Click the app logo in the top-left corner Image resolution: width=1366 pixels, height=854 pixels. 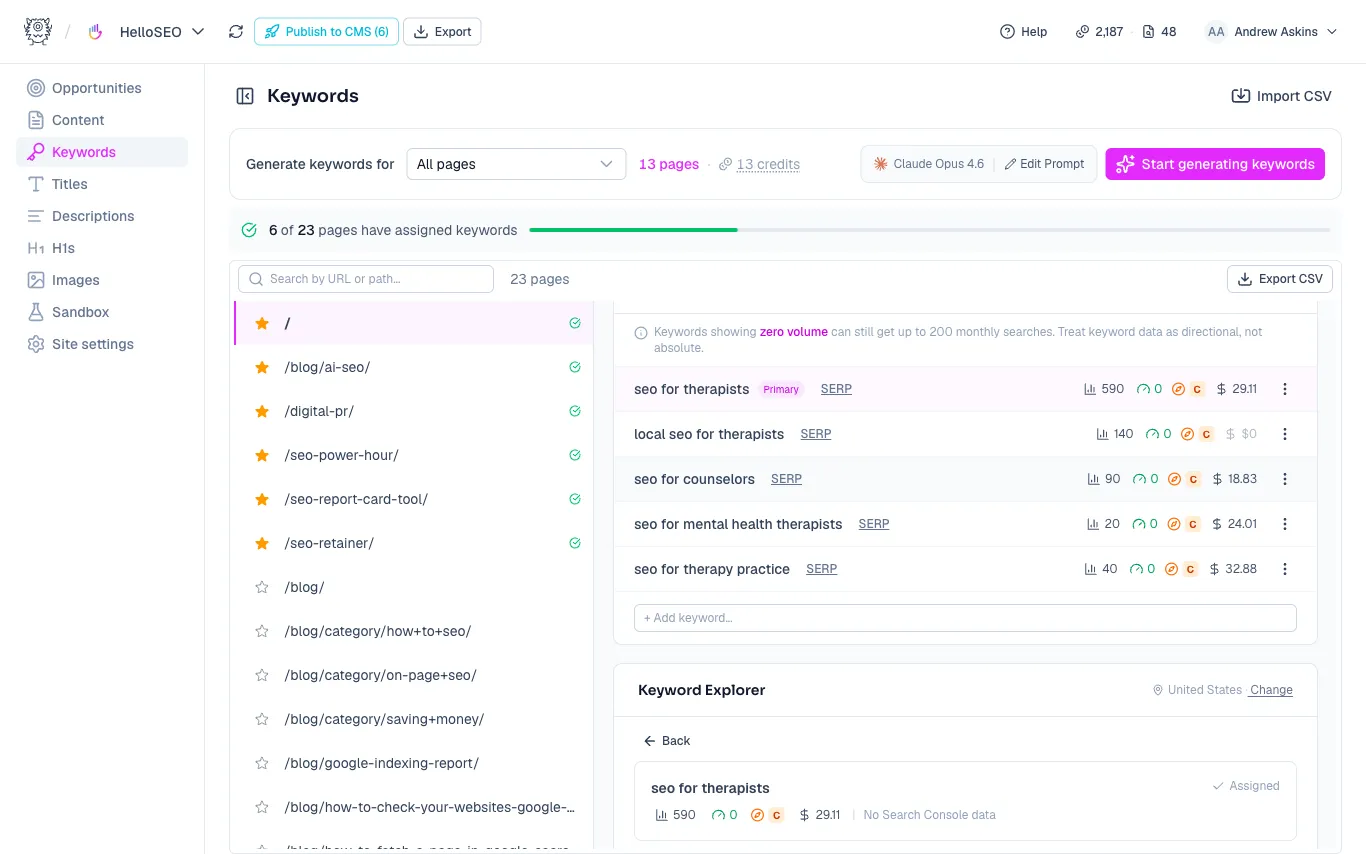point(38,31)
